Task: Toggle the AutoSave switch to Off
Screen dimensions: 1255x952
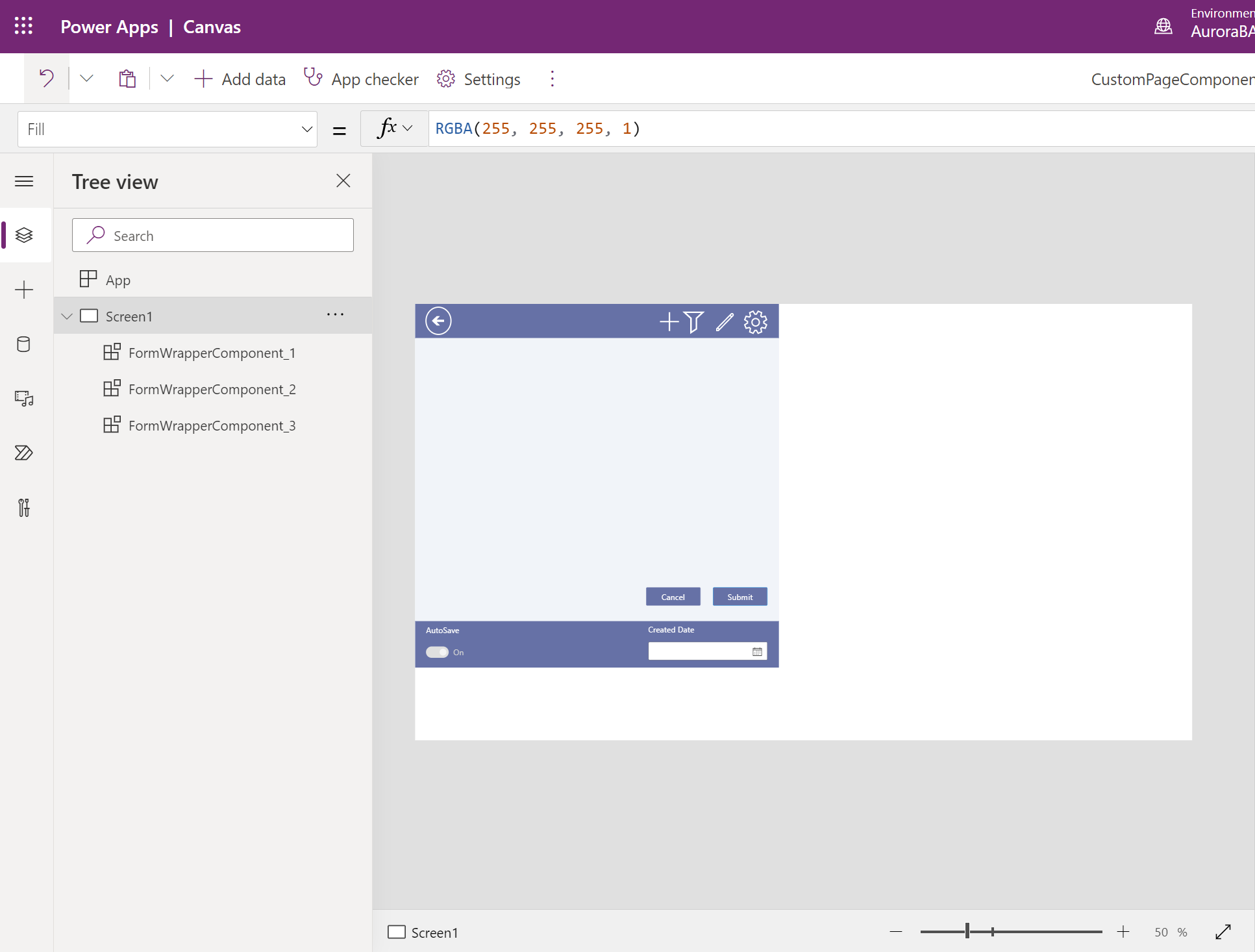Action: pos(437,652)
